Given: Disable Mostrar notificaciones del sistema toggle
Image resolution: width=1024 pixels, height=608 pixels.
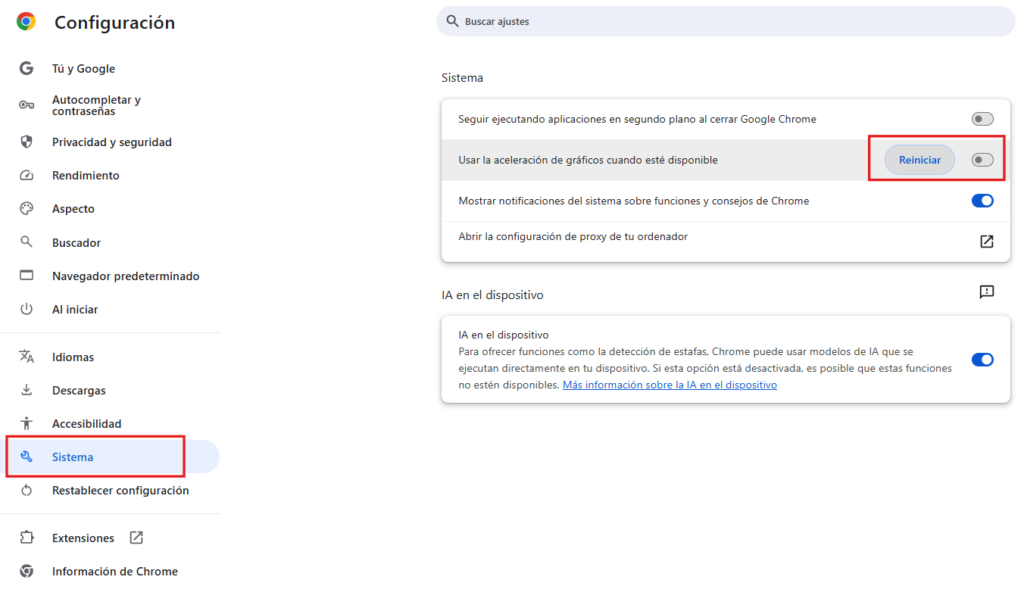Looking at the screenshot, I should [982, 200].
